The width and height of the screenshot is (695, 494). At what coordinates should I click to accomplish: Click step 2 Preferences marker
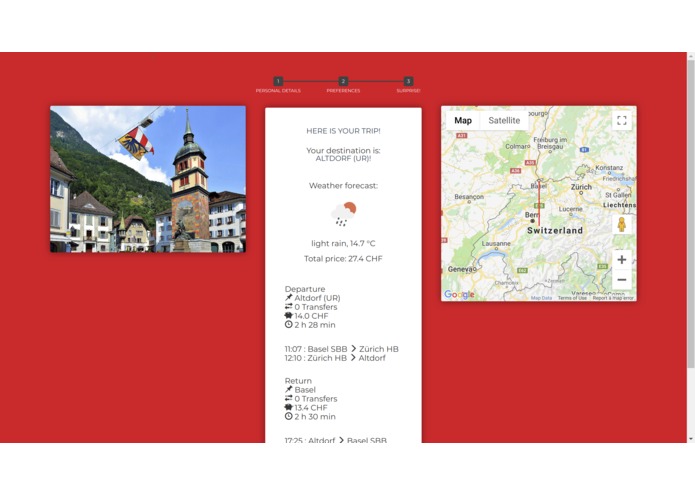343,81
